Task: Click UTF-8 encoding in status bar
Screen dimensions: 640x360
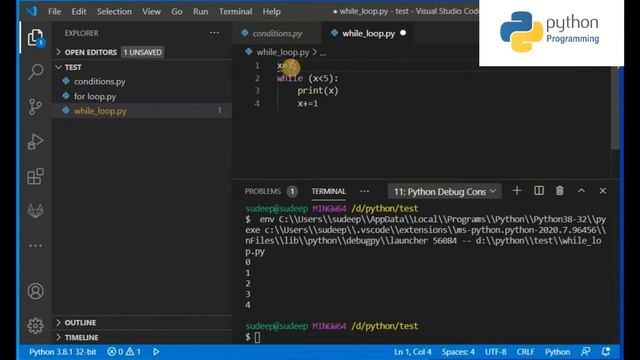Action: pos(496,352)
